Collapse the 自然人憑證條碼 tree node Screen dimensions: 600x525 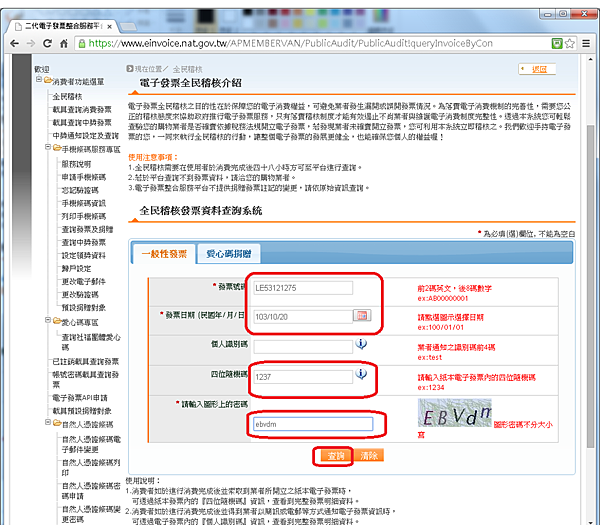[x=48, y=422]
